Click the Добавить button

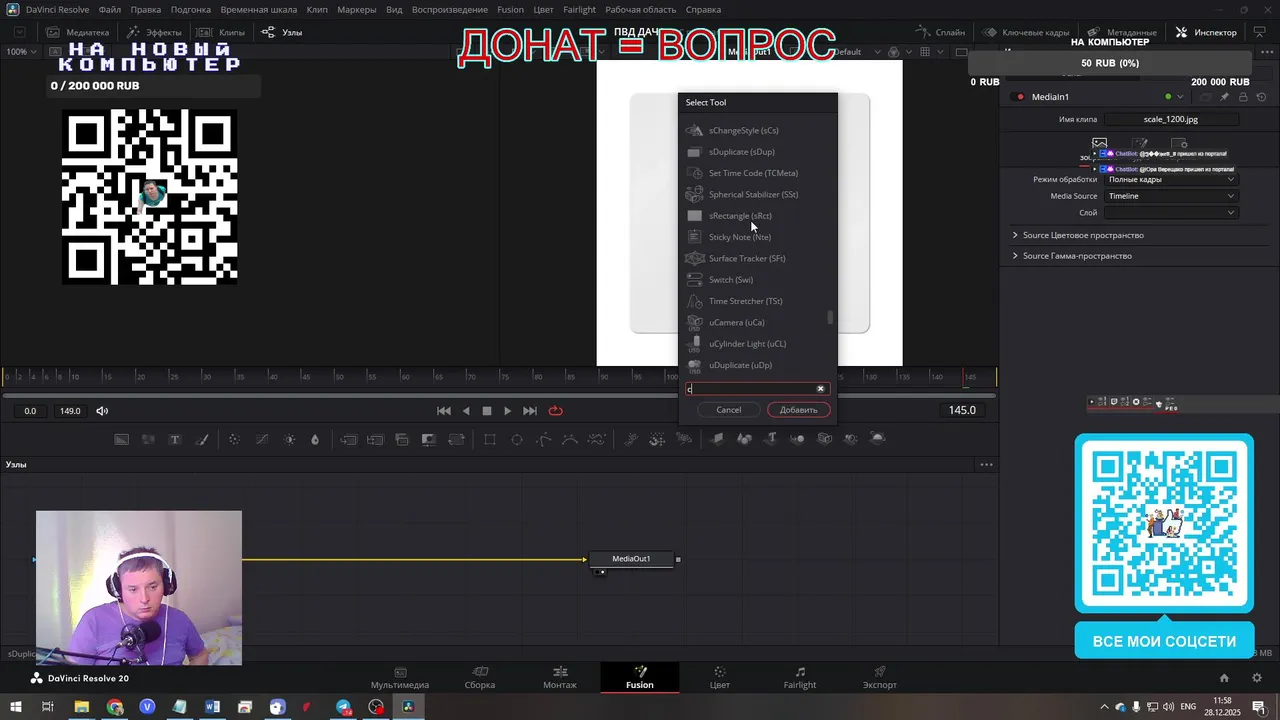798,410
